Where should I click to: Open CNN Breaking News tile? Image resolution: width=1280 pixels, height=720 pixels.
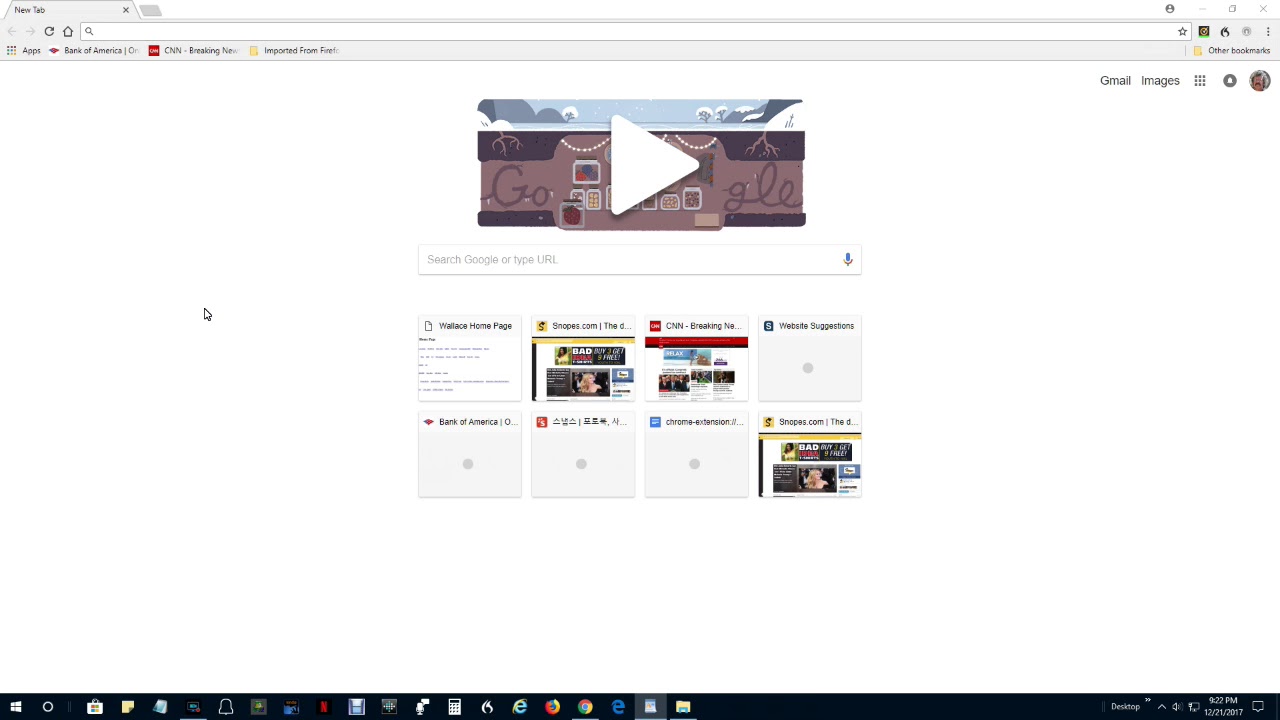click(x=697, y=359)
